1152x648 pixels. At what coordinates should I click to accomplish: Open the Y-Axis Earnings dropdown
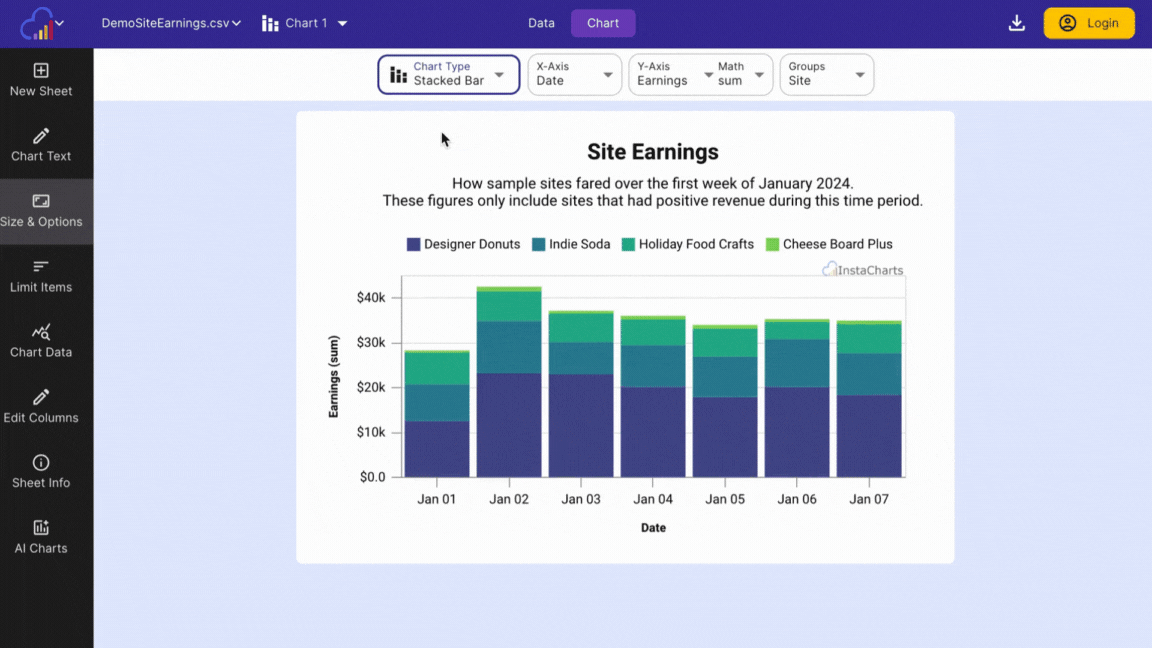click(x=672, y=74)
